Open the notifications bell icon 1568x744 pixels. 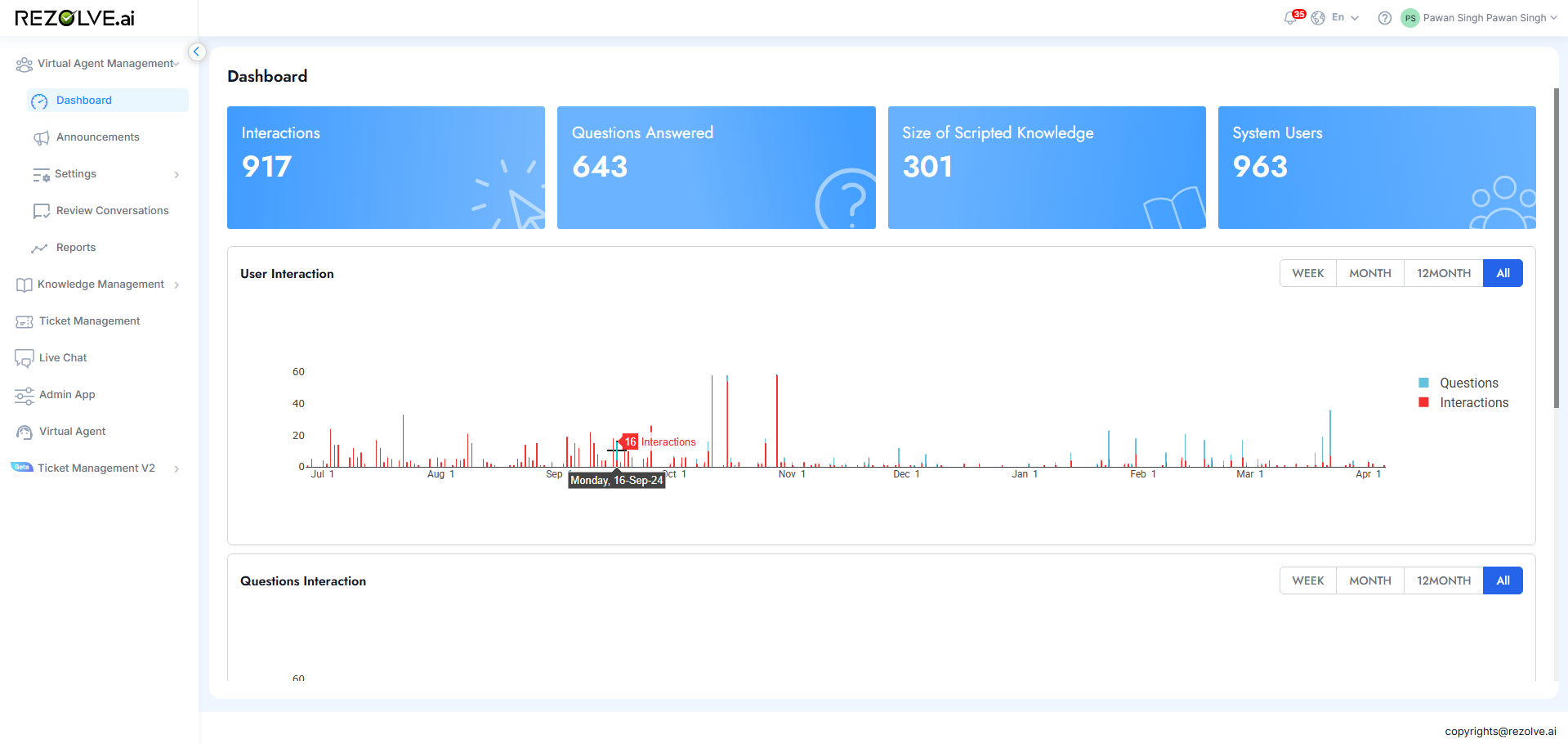[x=1290, y=18]
